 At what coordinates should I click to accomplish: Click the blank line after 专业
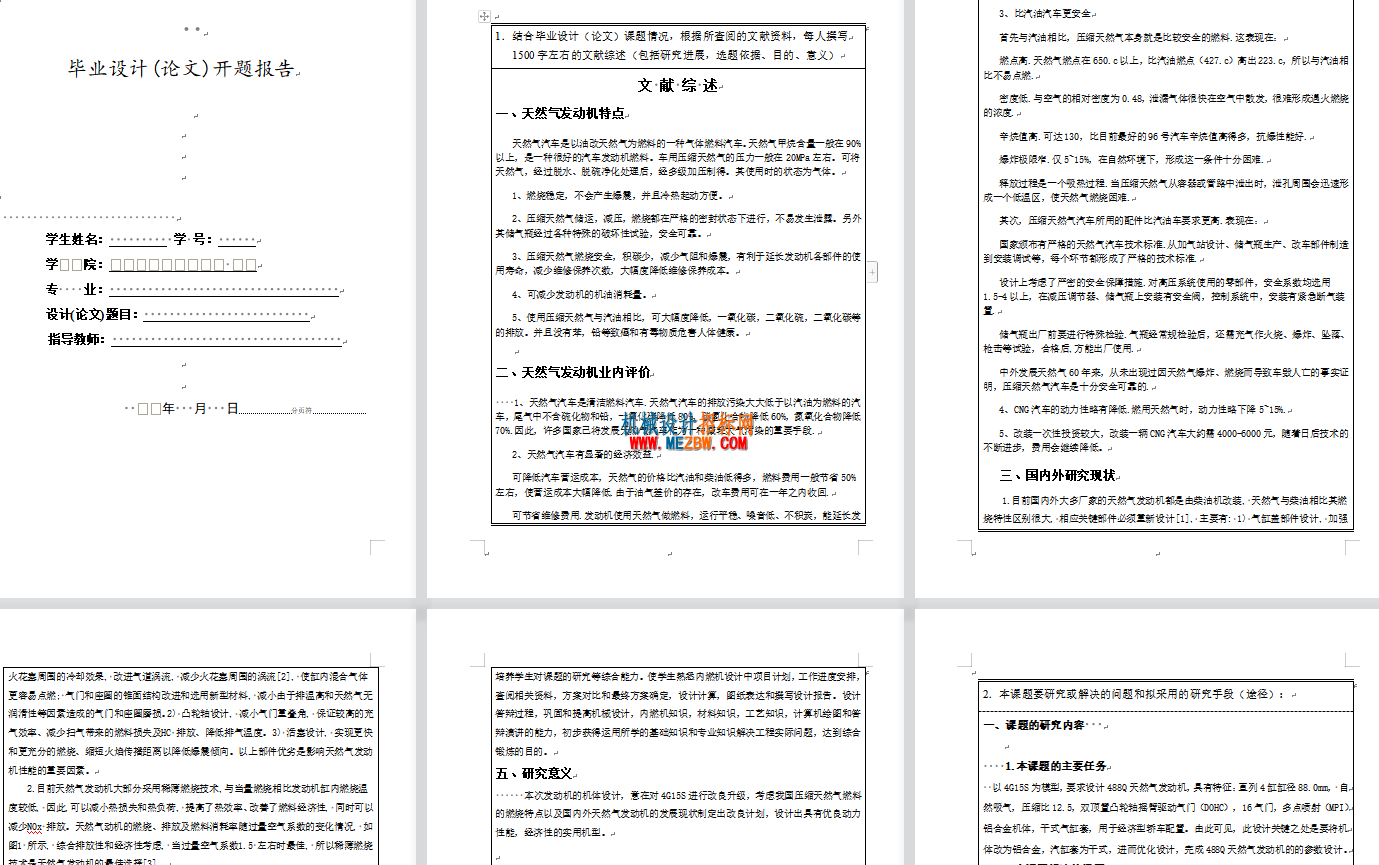coord(224,291)
